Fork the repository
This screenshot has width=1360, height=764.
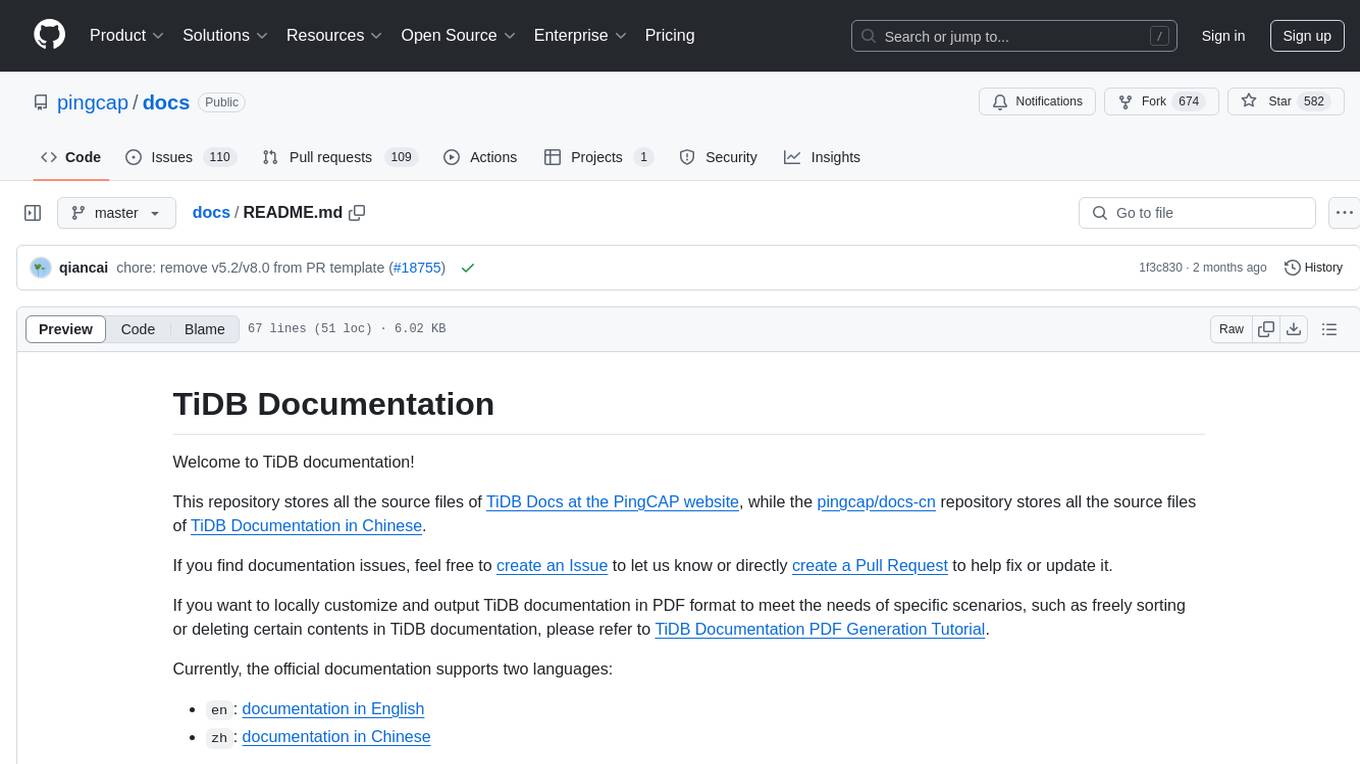1161,102
